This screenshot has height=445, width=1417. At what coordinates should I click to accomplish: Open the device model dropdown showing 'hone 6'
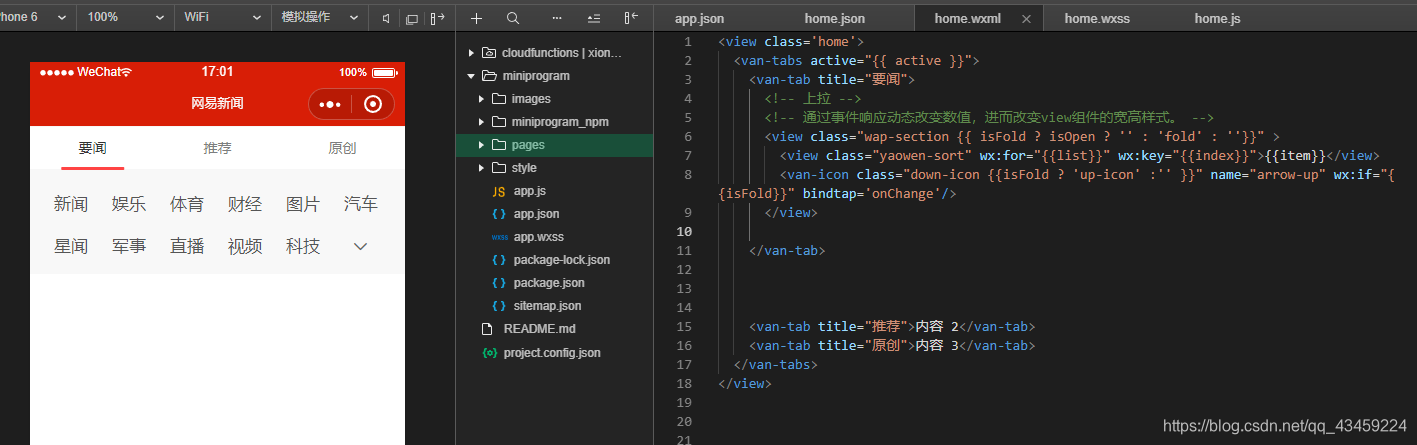coord(36,18)
